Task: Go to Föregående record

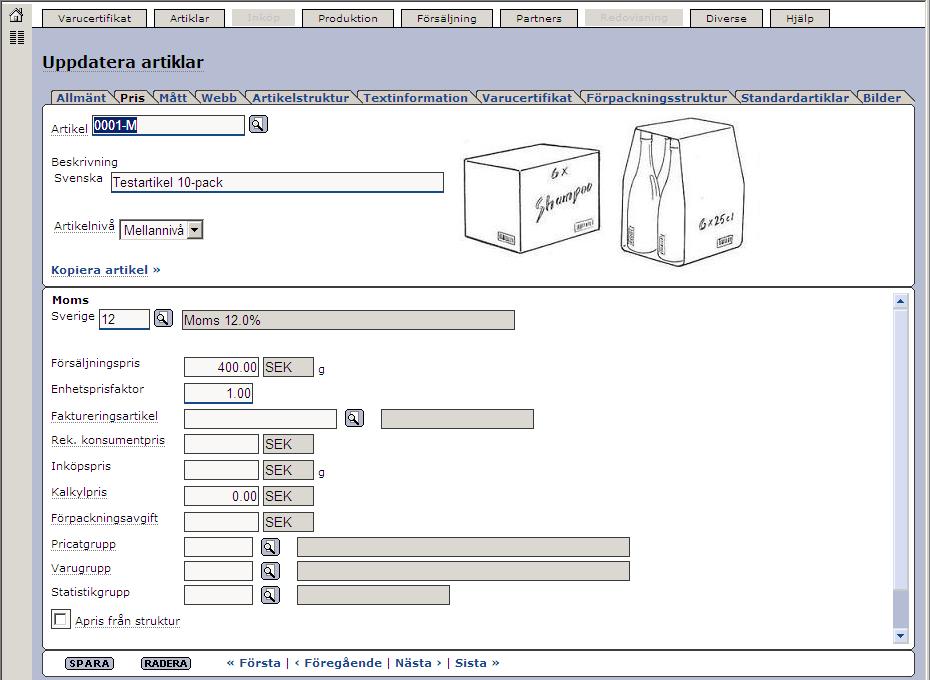Action: tap(338, 663)
